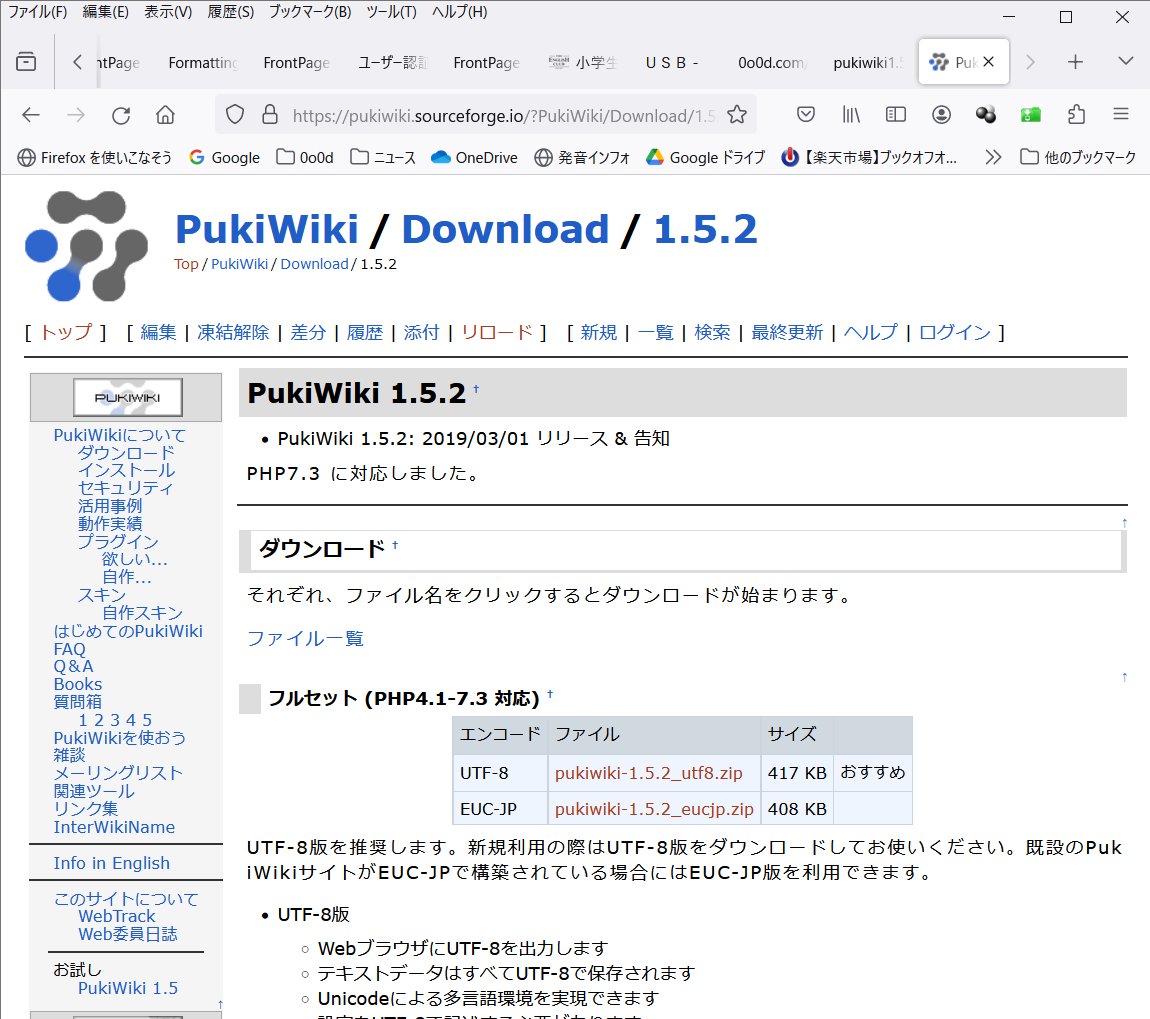
Task: Click the URL address bar
Action: click(x=500, y=115)
